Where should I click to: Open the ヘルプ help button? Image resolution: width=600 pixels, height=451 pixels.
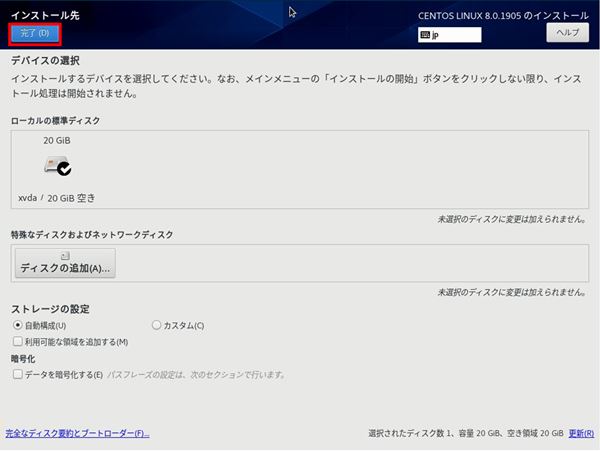(x=567, y=33)
